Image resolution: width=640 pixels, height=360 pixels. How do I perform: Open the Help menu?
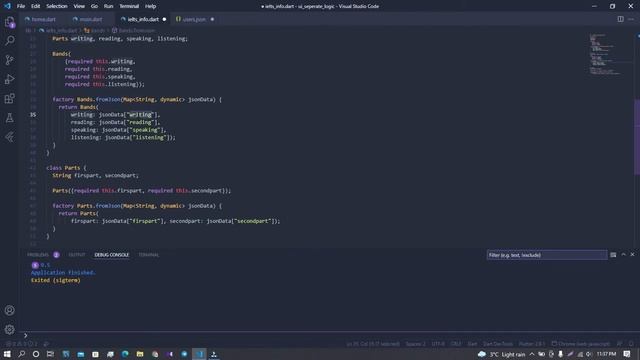coord(151,6)
